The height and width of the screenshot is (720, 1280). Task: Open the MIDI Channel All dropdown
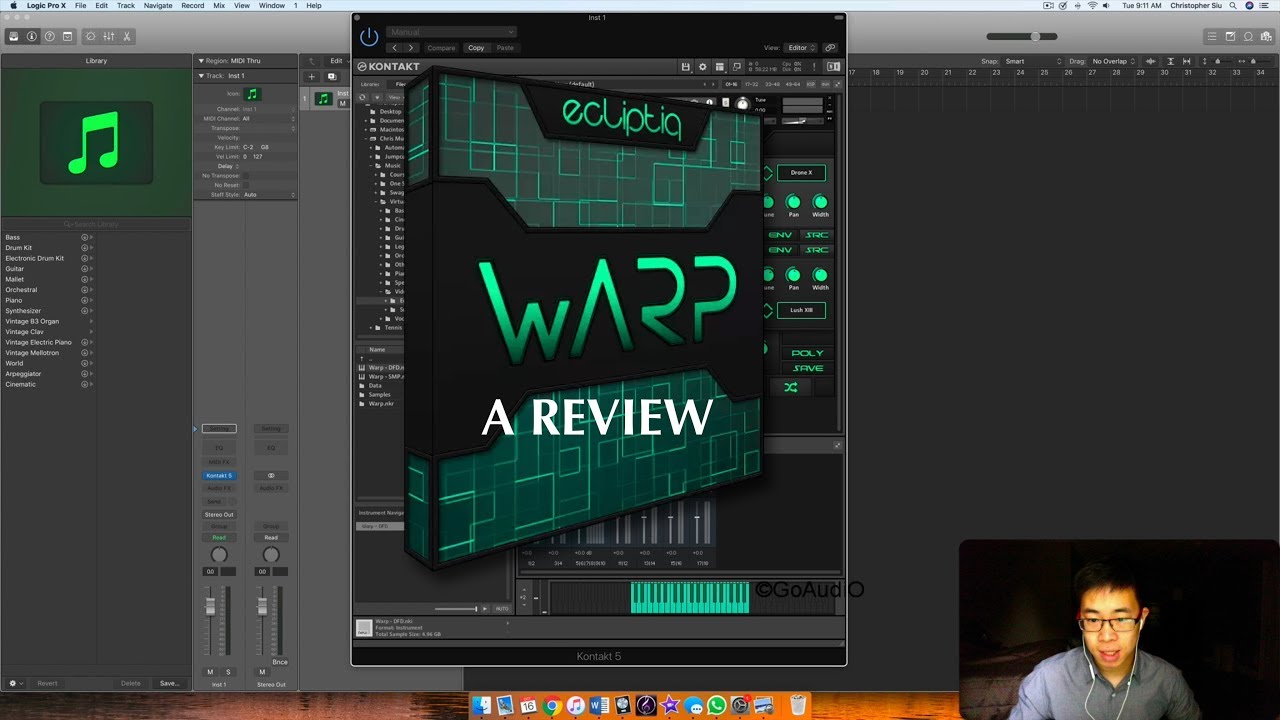point(268,118)
